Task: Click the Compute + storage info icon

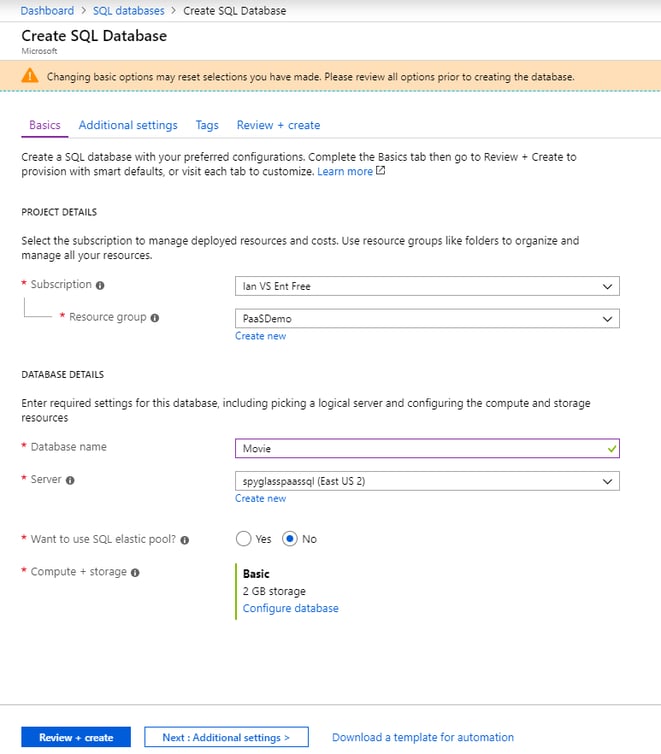Action: tap(135, 573)
